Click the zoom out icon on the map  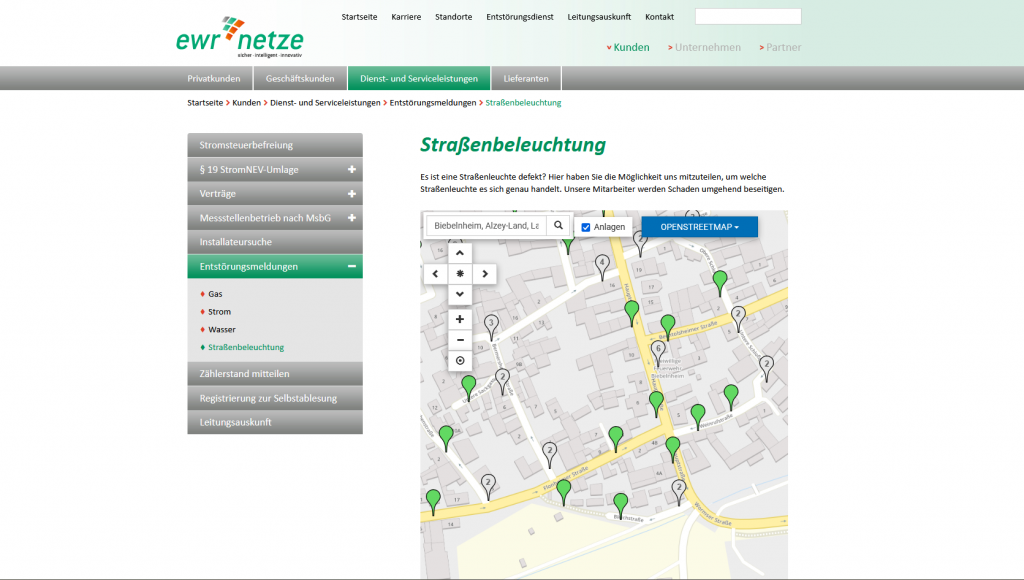tap(458, 339)
